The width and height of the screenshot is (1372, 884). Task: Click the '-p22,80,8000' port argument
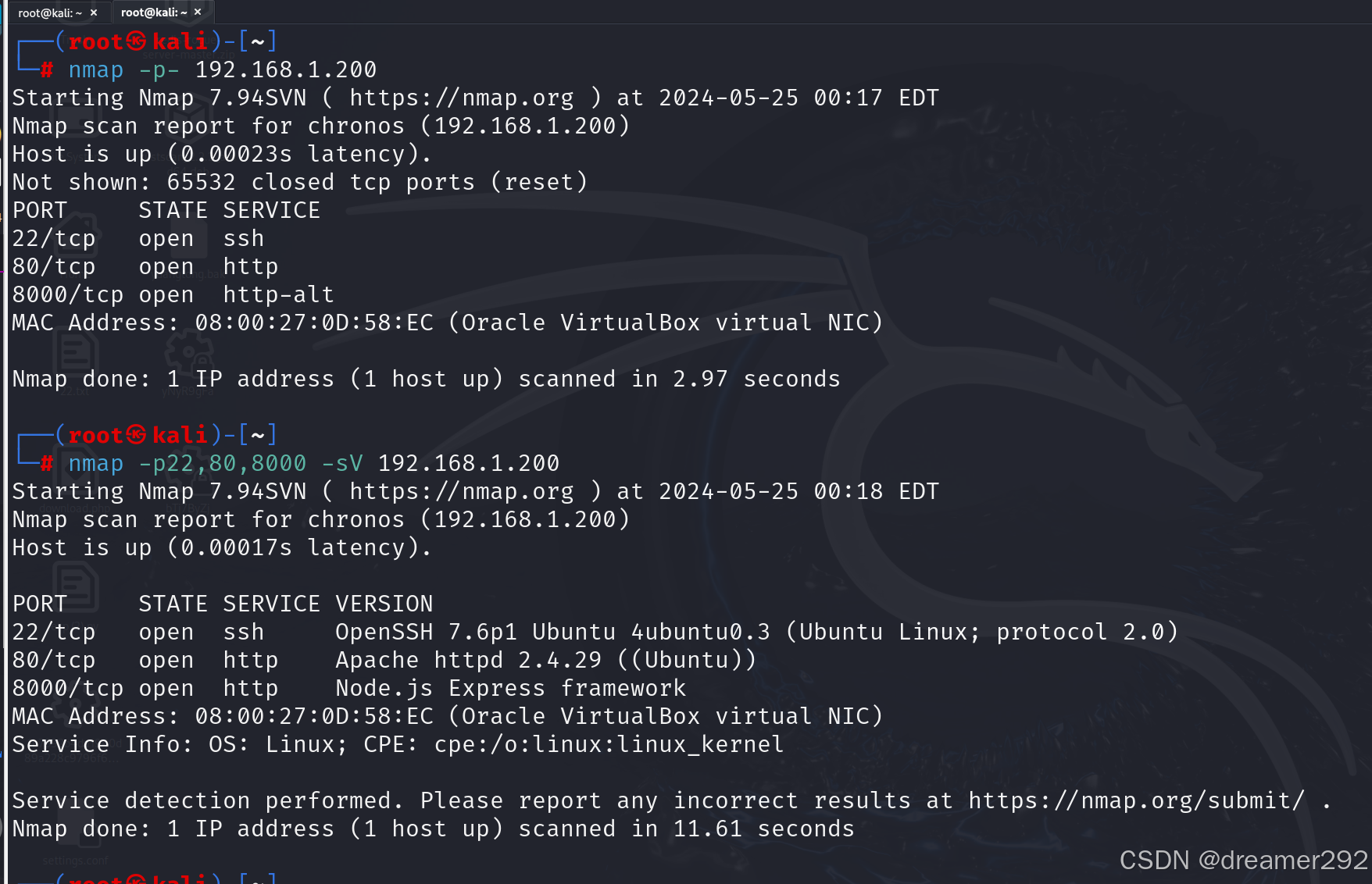tap(223, 464)
